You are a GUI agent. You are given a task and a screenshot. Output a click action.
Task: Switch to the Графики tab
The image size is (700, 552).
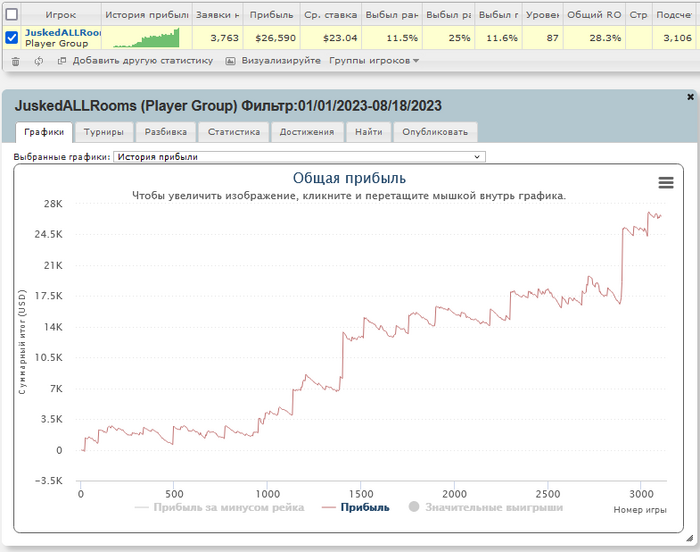pos(44,132)
